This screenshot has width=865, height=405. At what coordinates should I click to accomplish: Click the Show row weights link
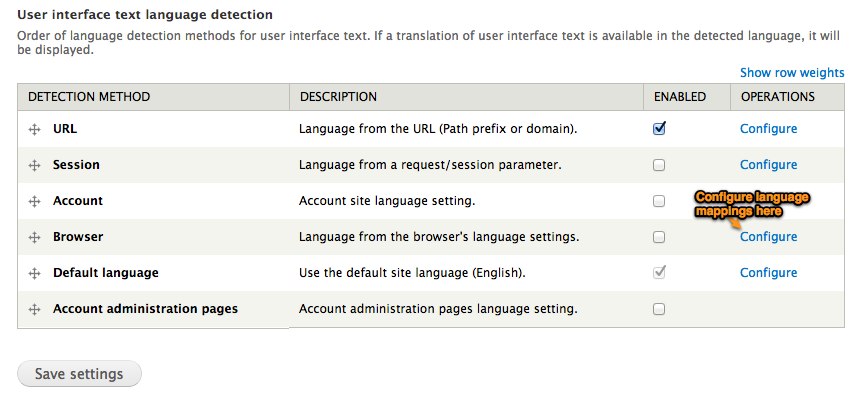[x=792, y=73]
